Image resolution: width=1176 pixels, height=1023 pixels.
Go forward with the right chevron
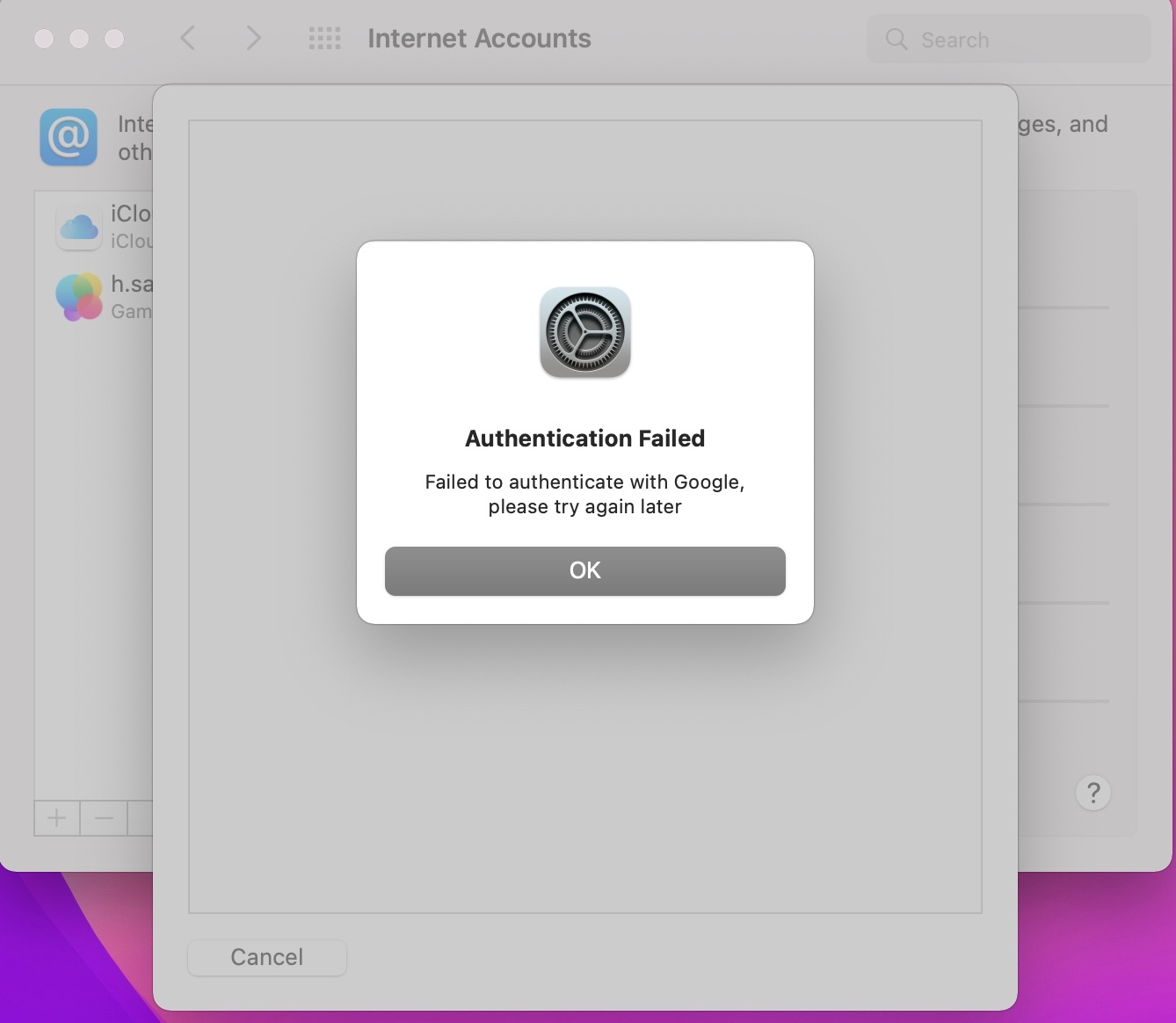pyautogui.click(x=253, y=38)
